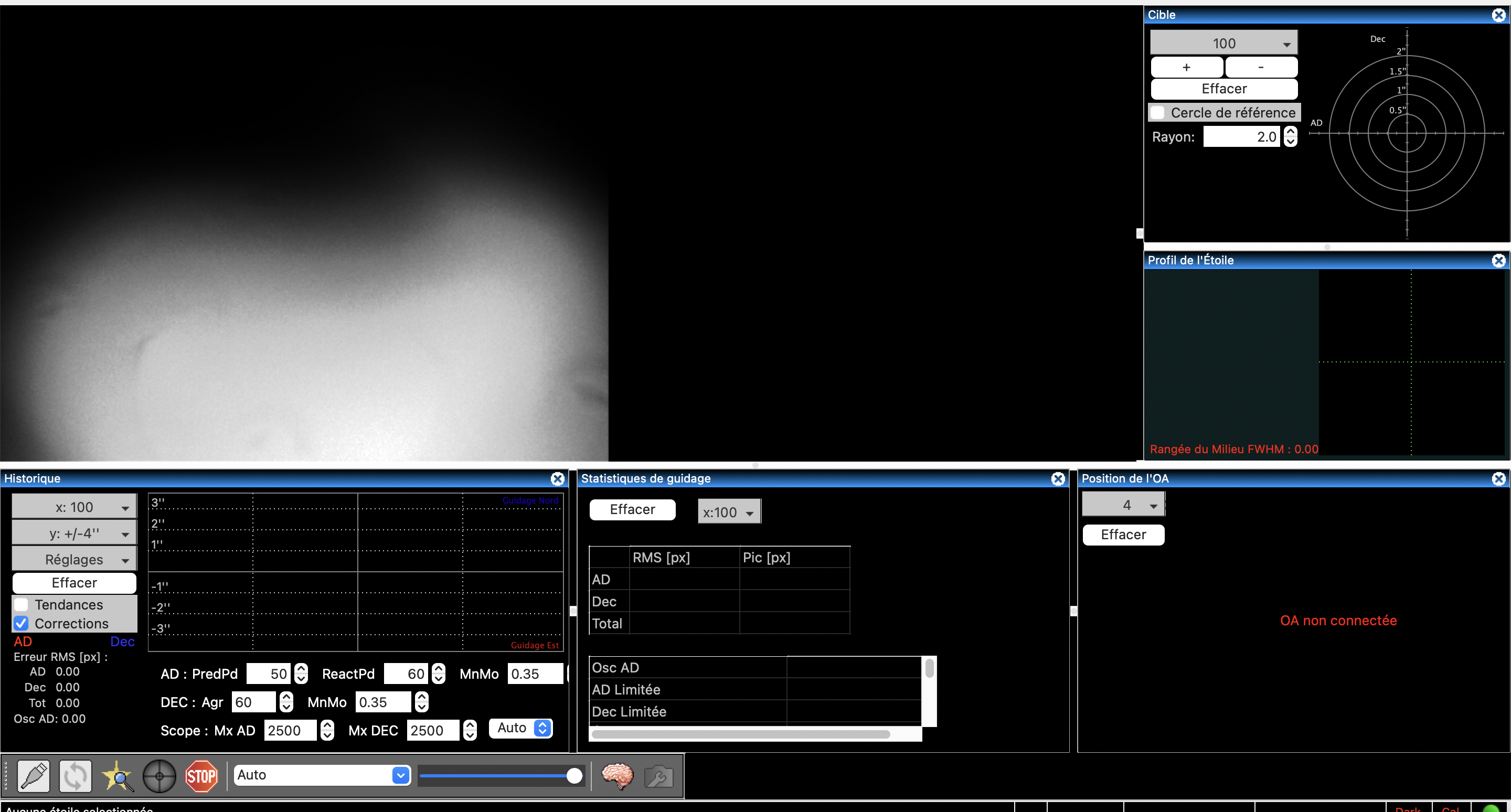Viewport: 1511px width, 812px height.
Task: Click the gamma slider handle
Action: [x=574, y=776]
